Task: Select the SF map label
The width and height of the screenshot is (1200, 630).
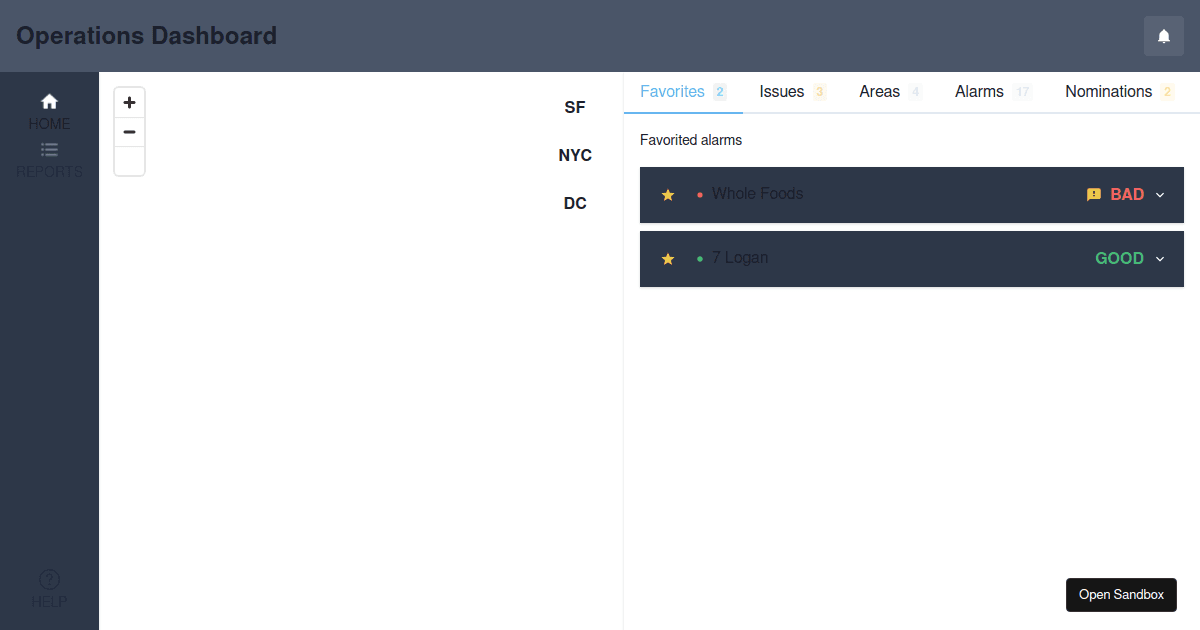Action: click(x=575, y=107)
